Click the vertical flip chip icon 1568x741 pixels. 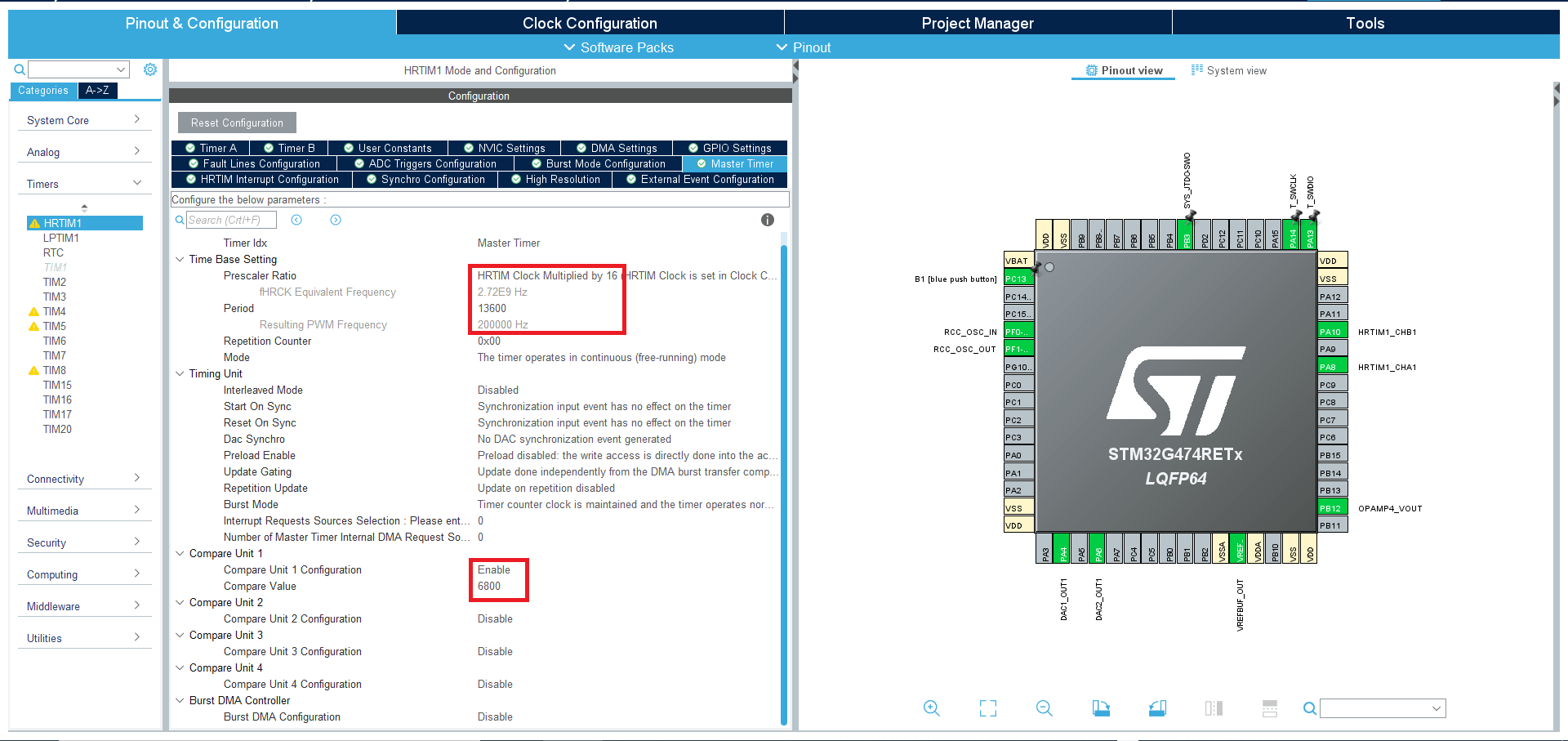pos(1270,708)
